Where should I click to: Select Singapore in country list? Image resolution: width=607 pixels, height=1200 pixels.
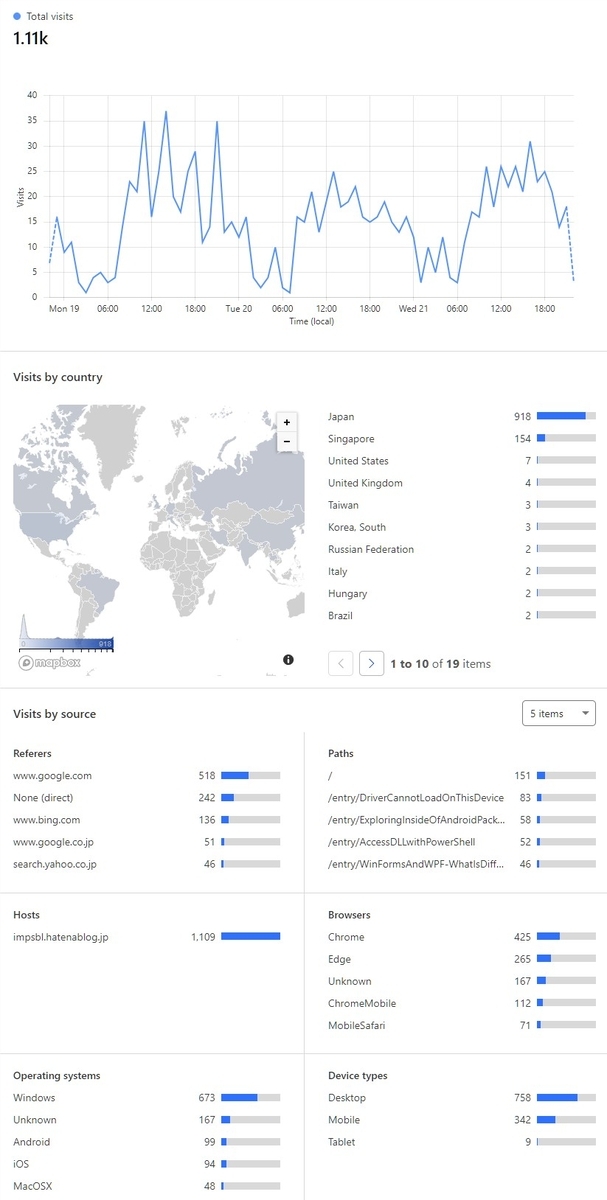pos(462,439)
